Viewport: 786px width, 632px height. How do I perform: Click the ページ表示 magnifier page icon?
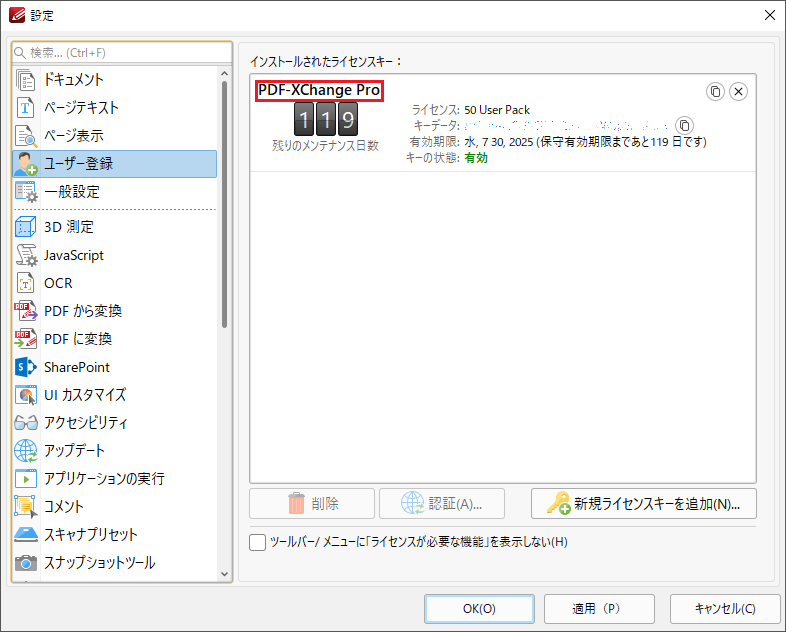[26, 136]
